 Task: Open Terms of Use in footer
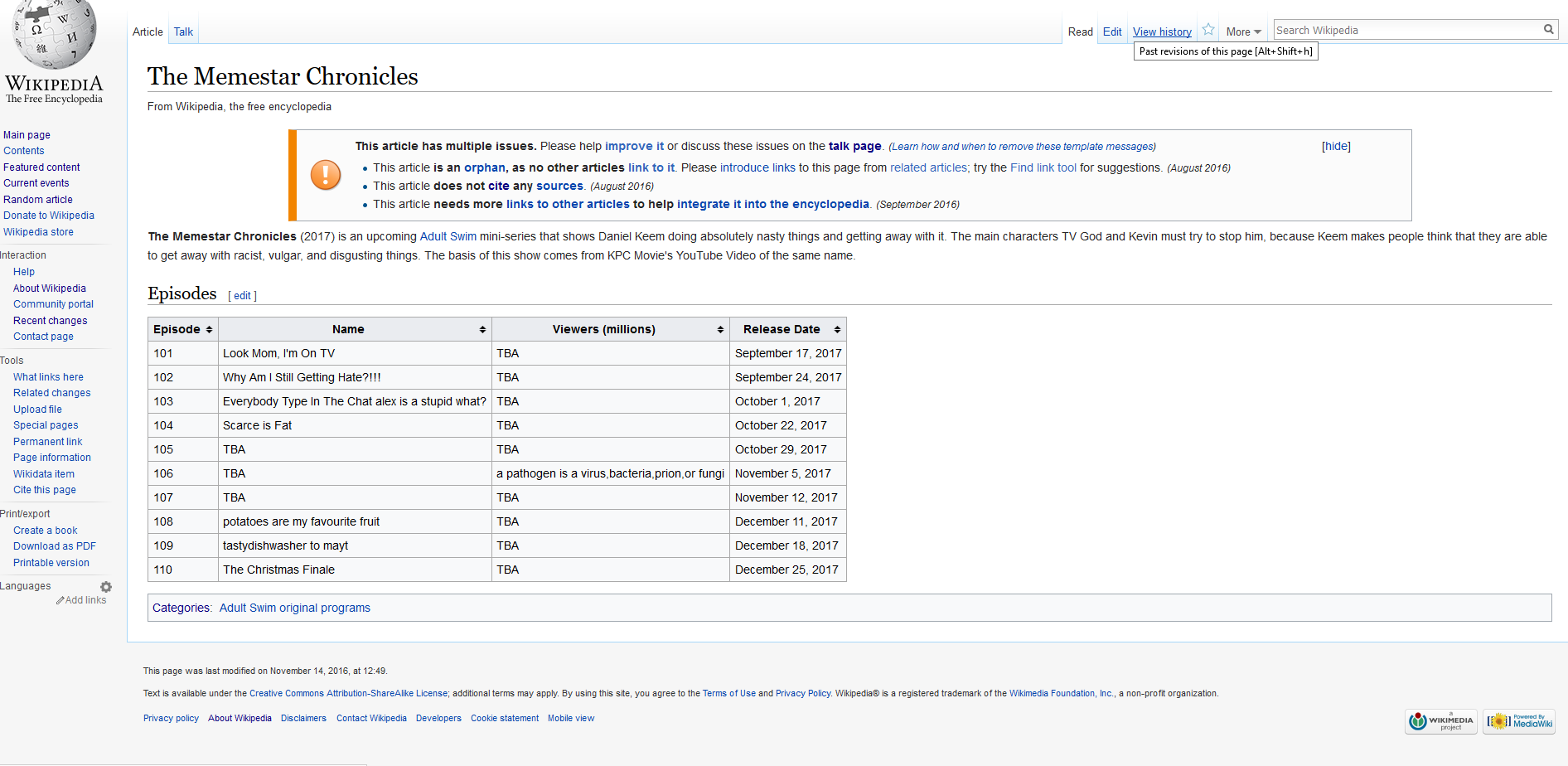(729, 693)
